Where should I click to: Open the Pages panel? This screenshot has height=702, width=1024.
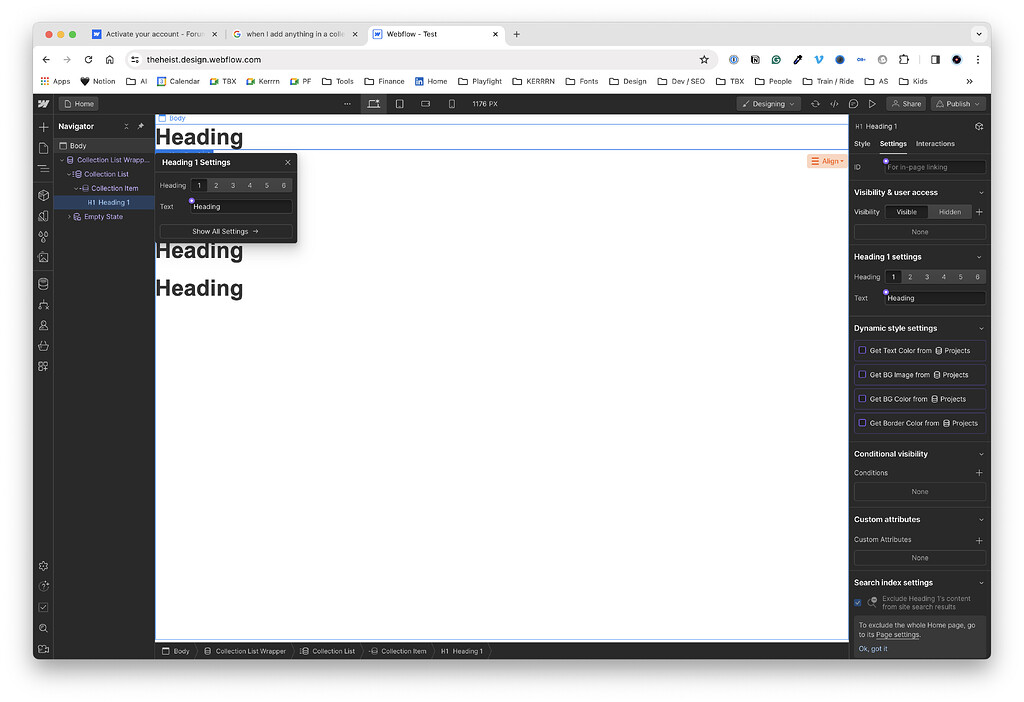(43, 146)
